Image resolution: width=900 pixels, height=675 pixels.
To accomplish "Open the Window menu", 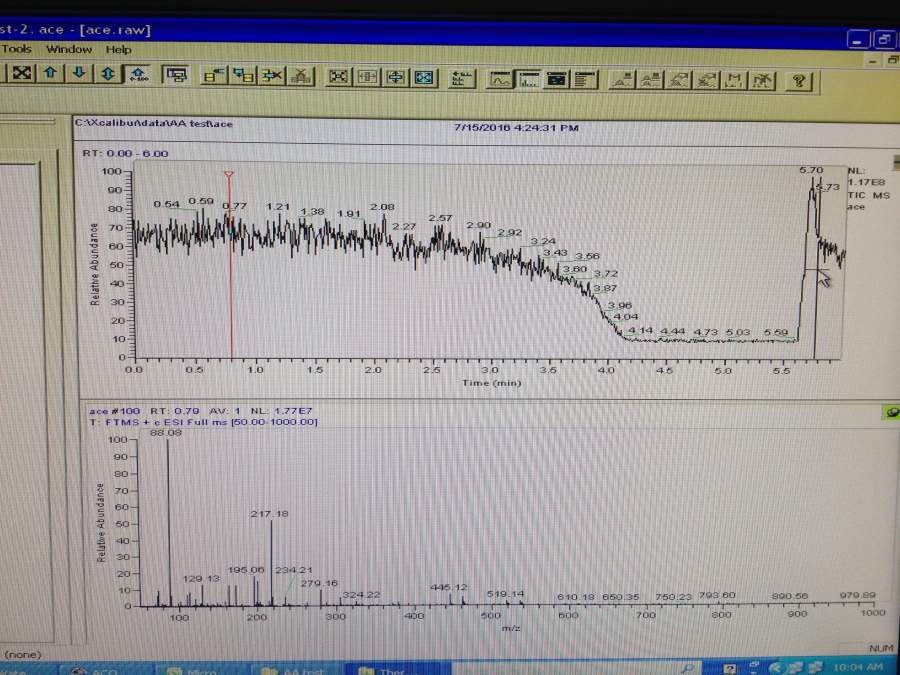I will tap(69, 49).
